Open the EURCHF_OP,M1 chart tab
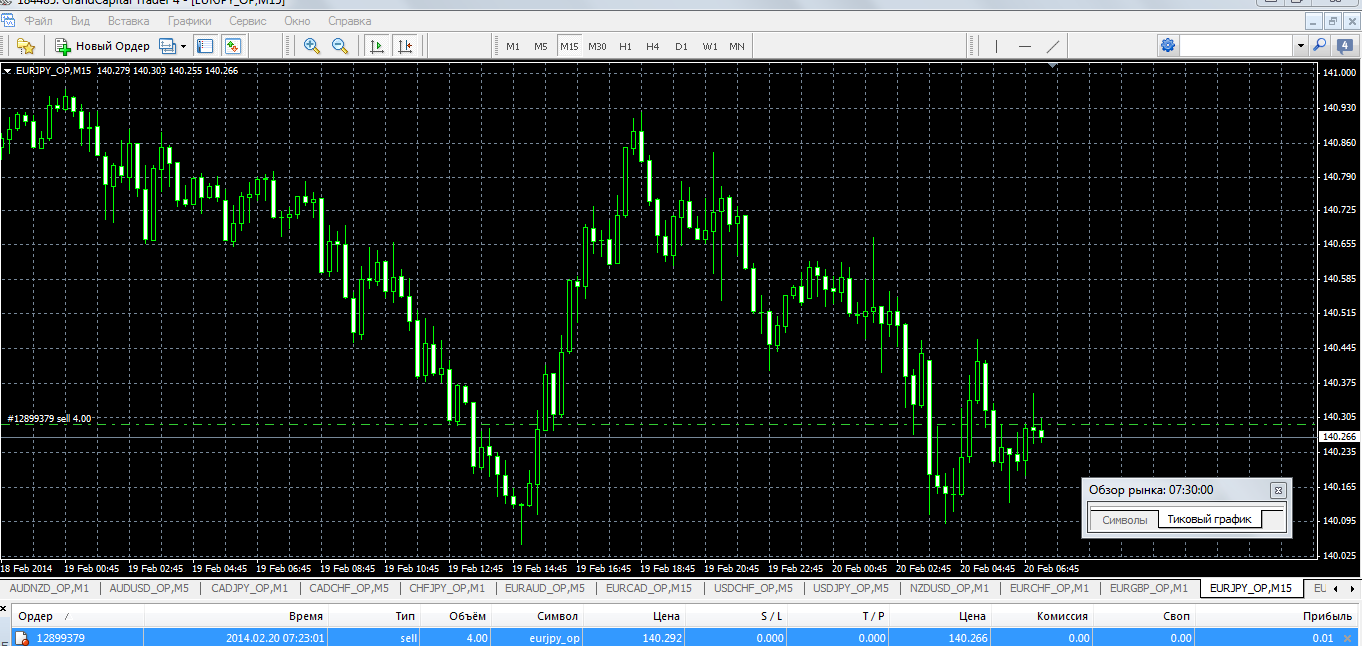This screenshot has height=646, width=1362. coord(1051,588)
